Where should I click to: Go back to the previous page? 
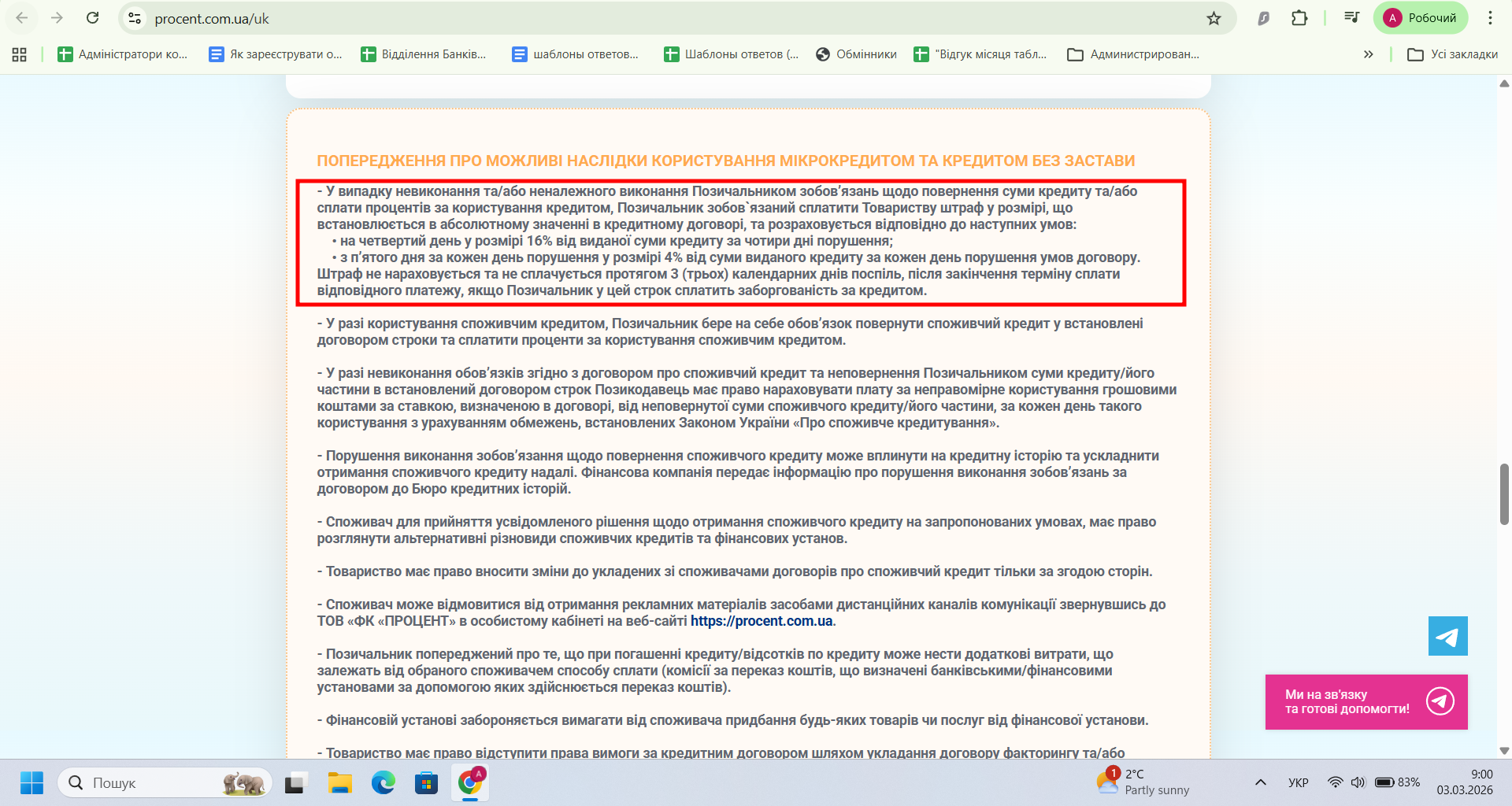[22, 18]
